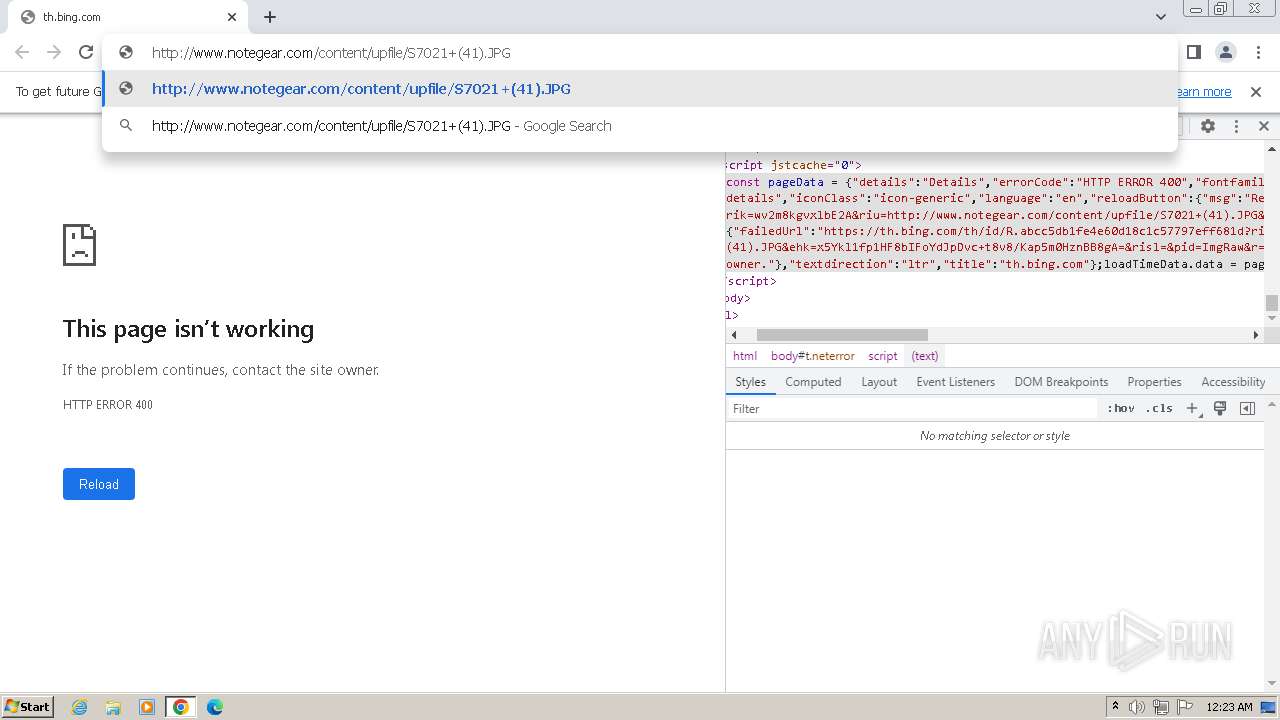1280x720 pixels.
Task: Open the Accessibility tab in DevTools
Action: click(x=1233, y=382)
